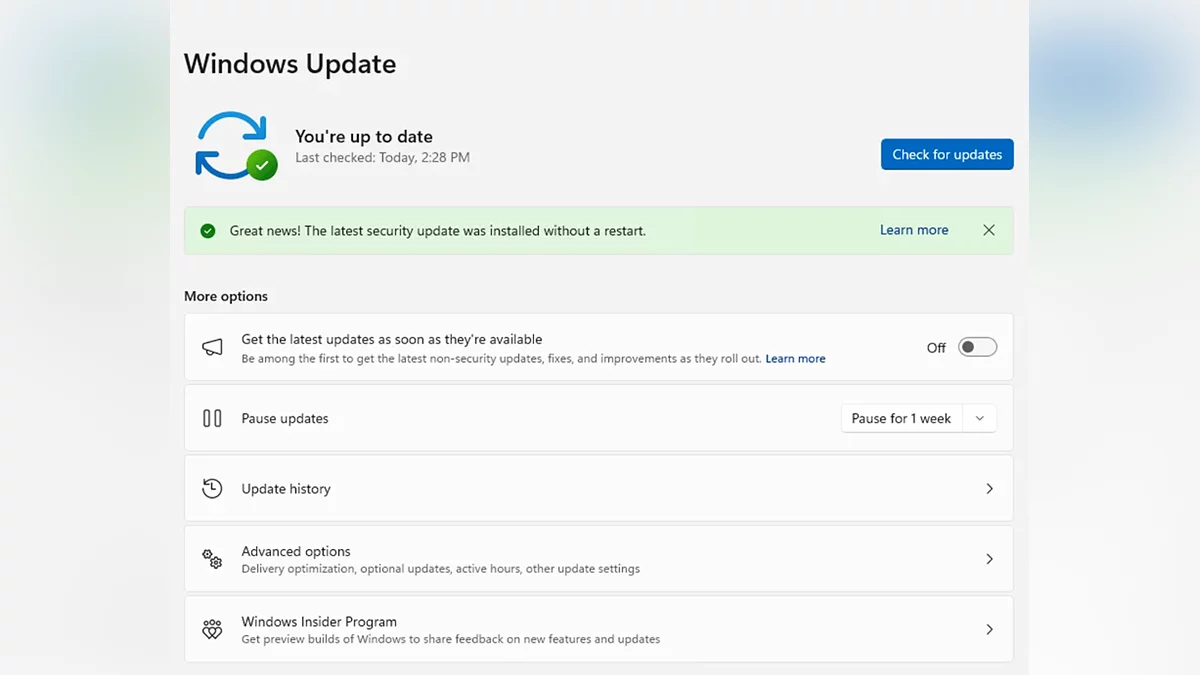Screen dimensions: 1200x675
Task: Click the megaphone icon for latest updates
Action: pyautogui.click(x=212, y=347)
